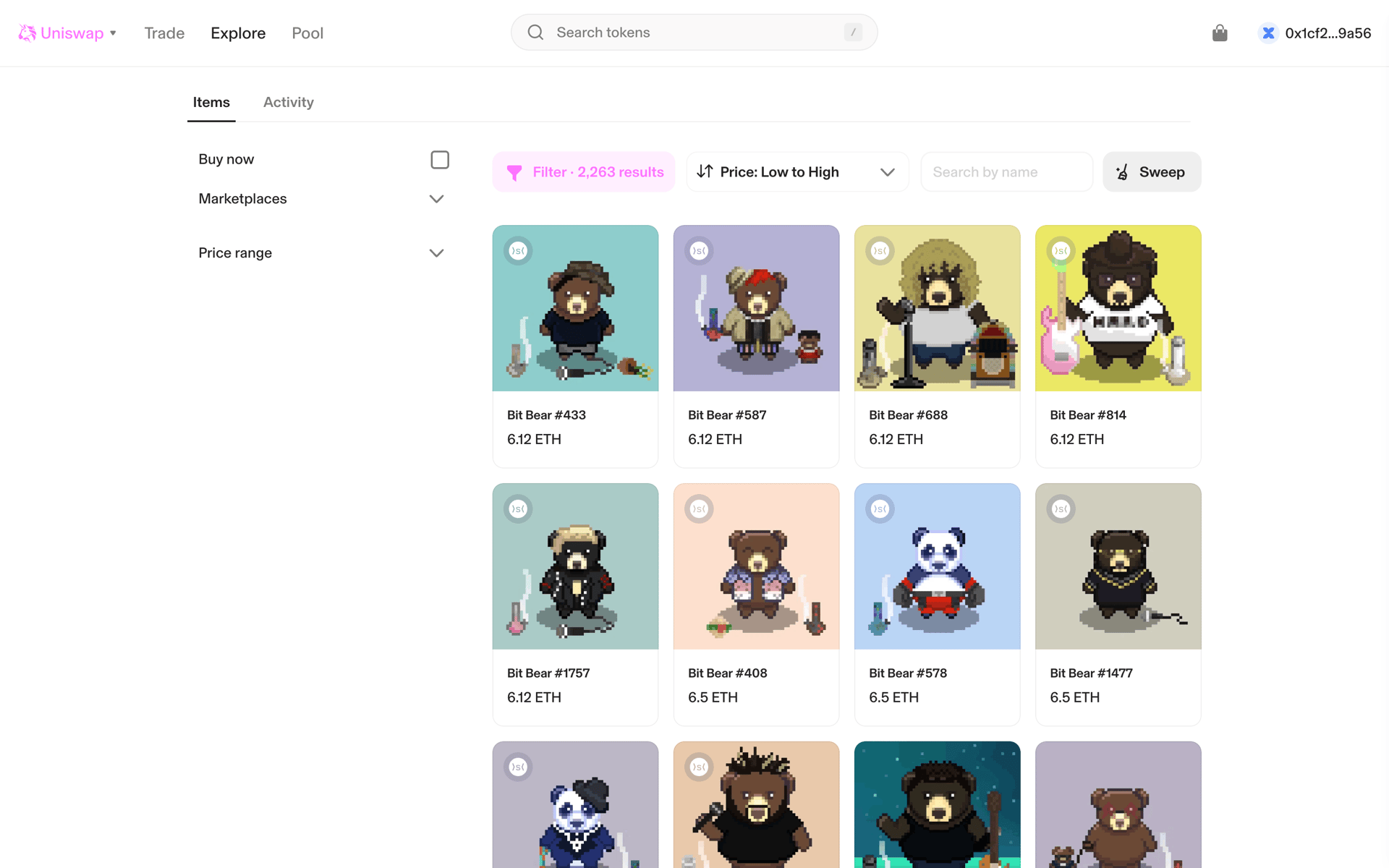The width and height of the screenshot is (1389, 868).
Task: Go to the Trade page
Action: [164, 33]
